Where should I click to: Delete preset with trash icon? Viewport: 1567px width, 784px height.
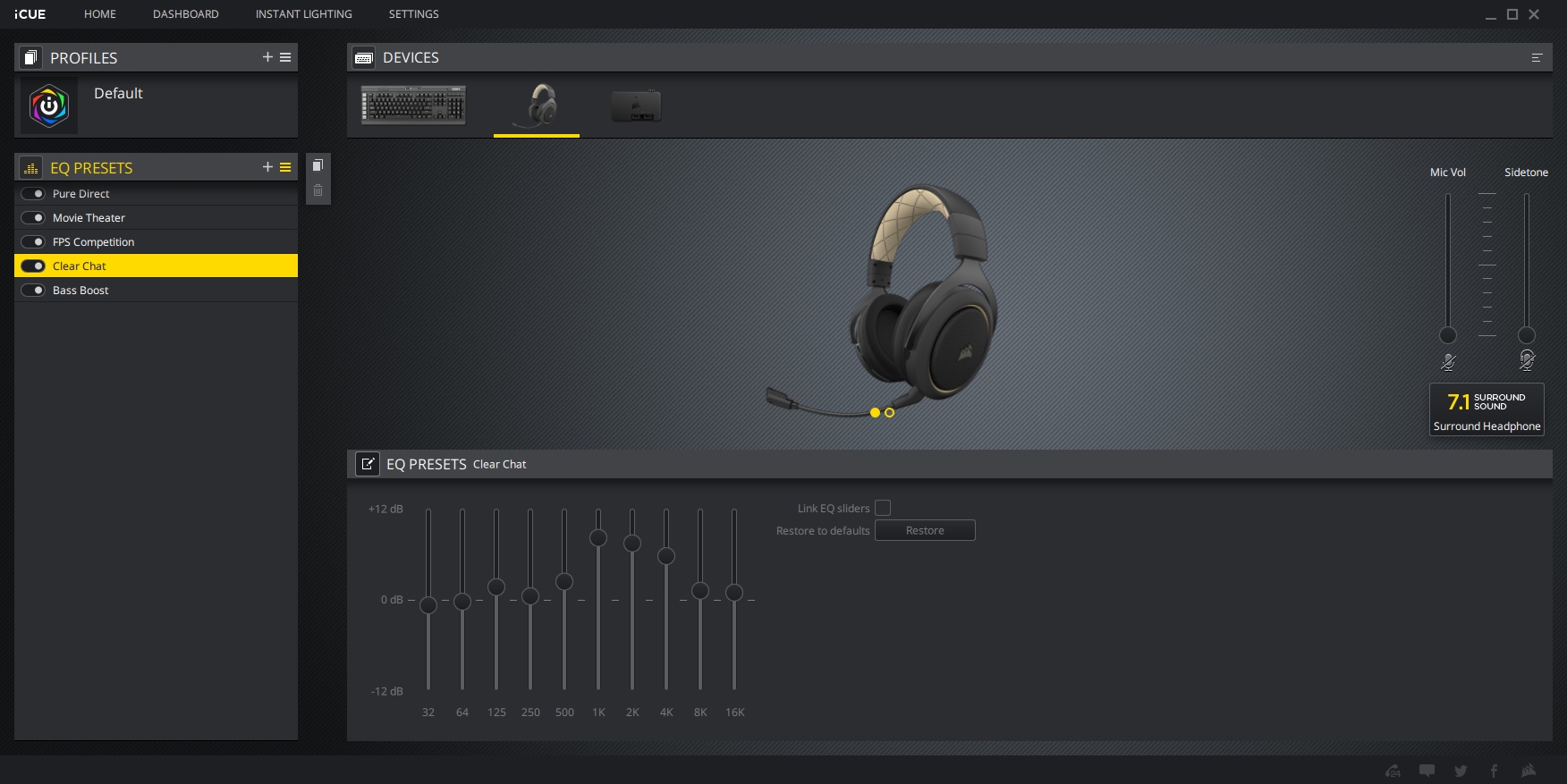318,190
